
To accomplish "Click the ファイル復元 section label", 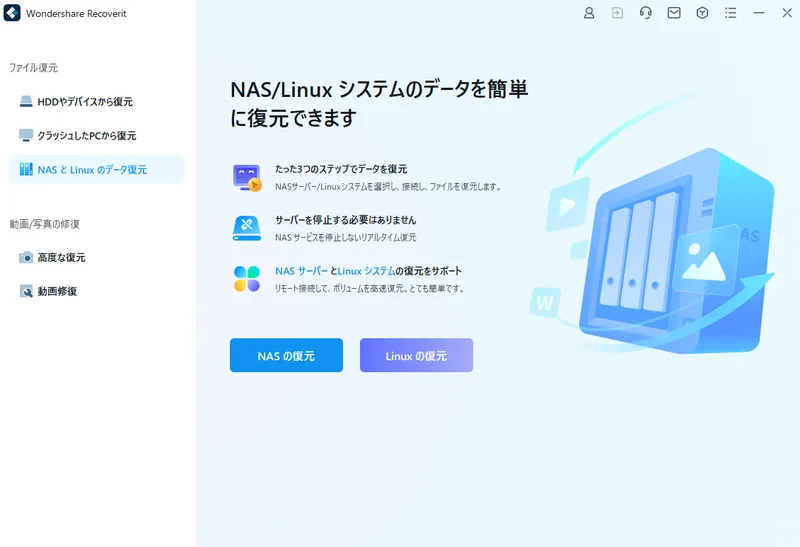I will pyautogui.click(x=33, y=67).
